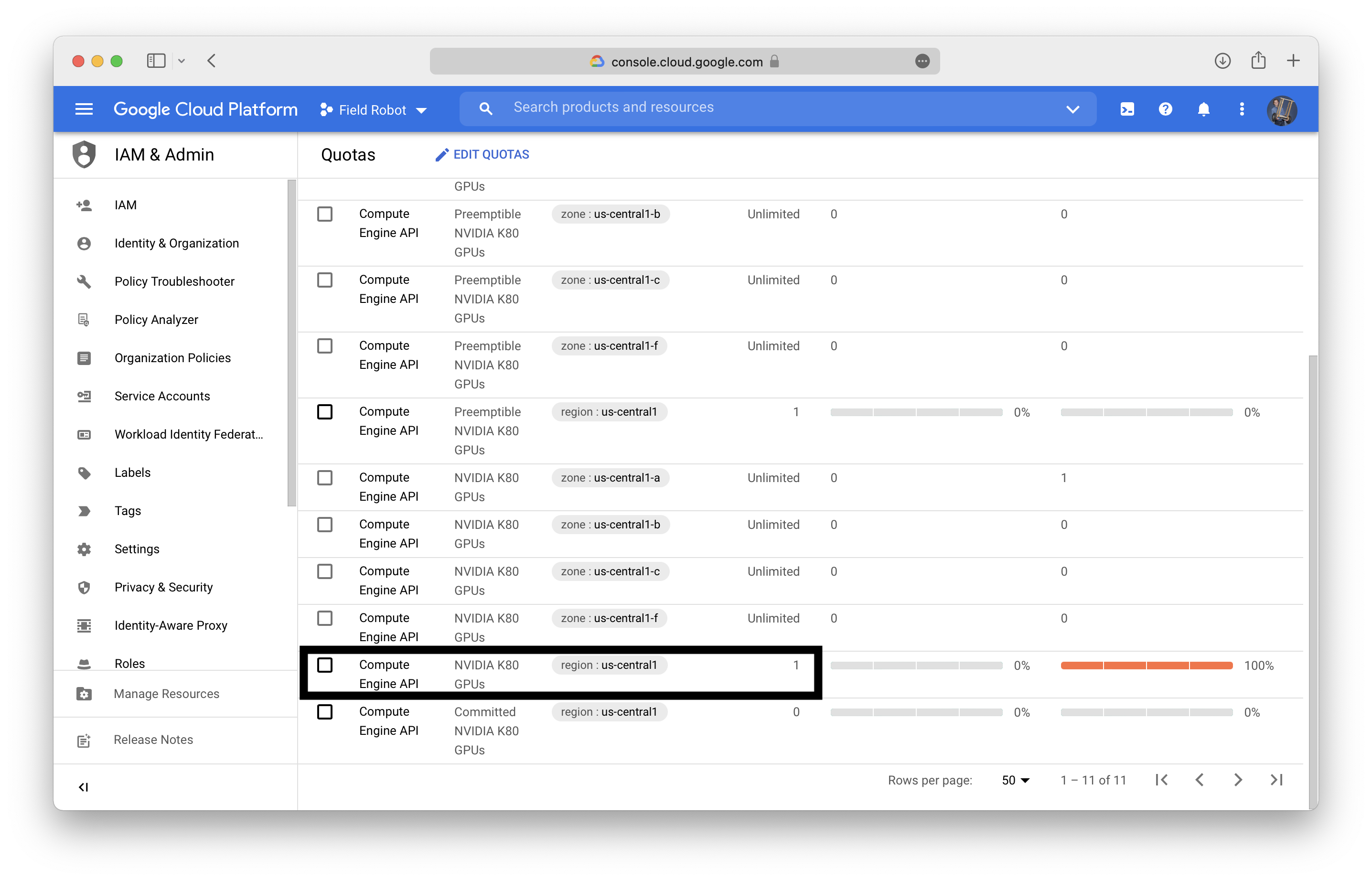Check the Preemptible K80 region us-central1 checkbox
The image size is (1372, 881).
(x=325, y=412)
